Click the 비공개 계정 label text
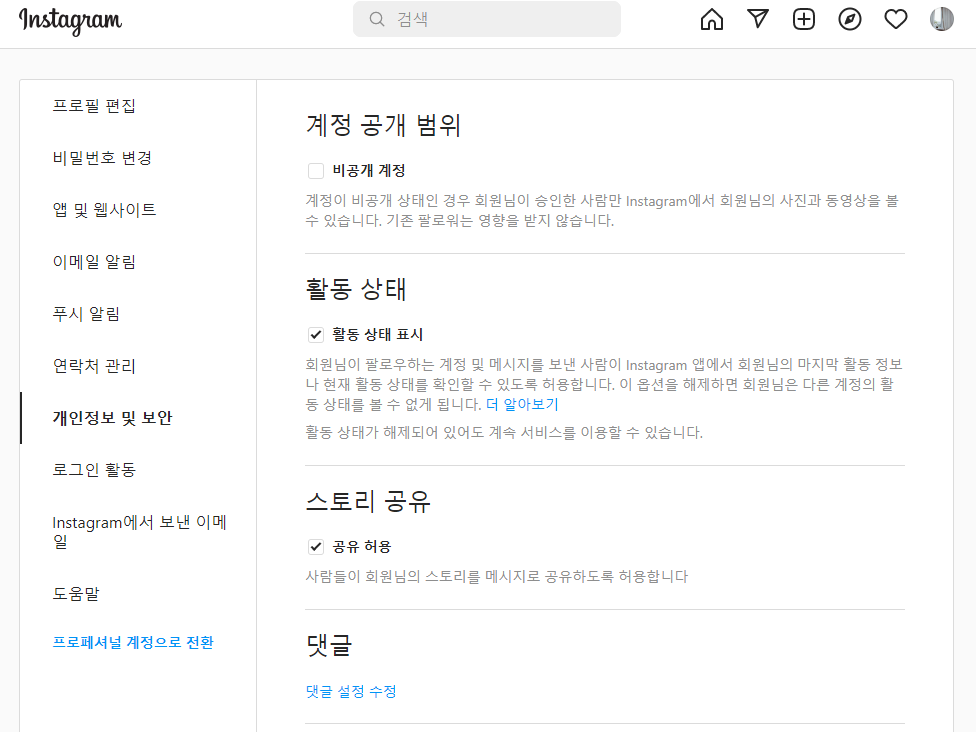This screenshot has width=976, height=732. (369, 171)
